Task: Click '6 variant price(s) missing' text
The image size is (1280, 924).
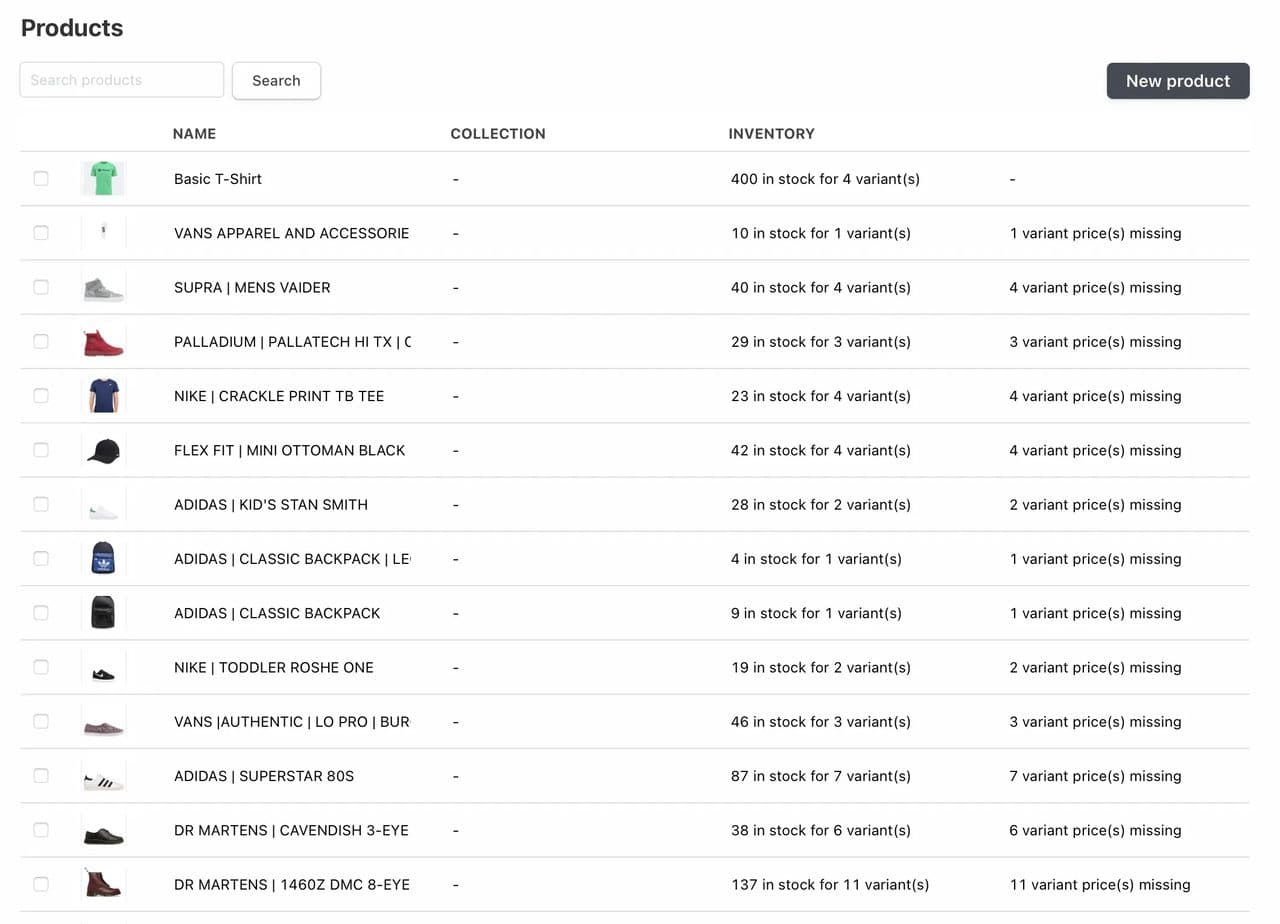Action: point(1096,830)
